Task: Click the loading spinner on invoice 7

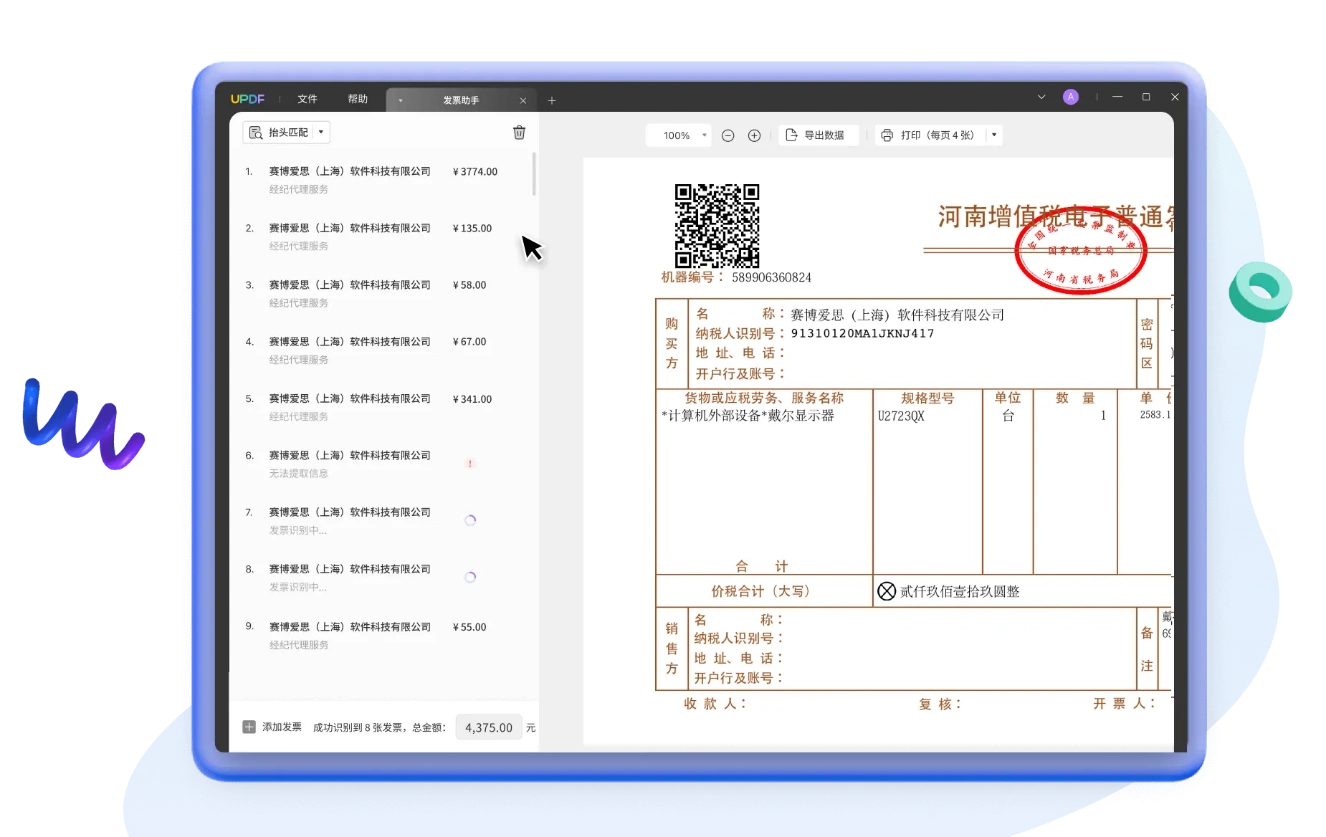Action: coord(470,520)
